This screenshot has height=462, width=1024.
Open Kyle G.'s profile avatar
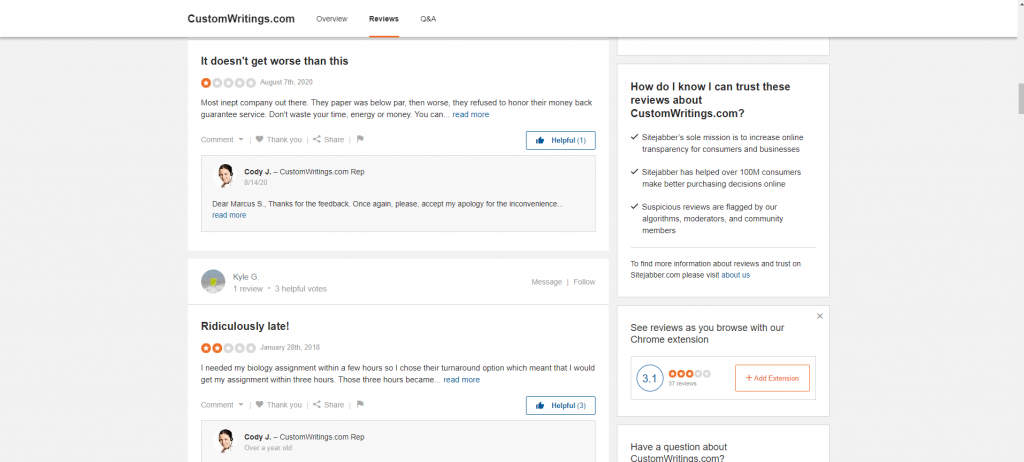(x=213, y=282)
